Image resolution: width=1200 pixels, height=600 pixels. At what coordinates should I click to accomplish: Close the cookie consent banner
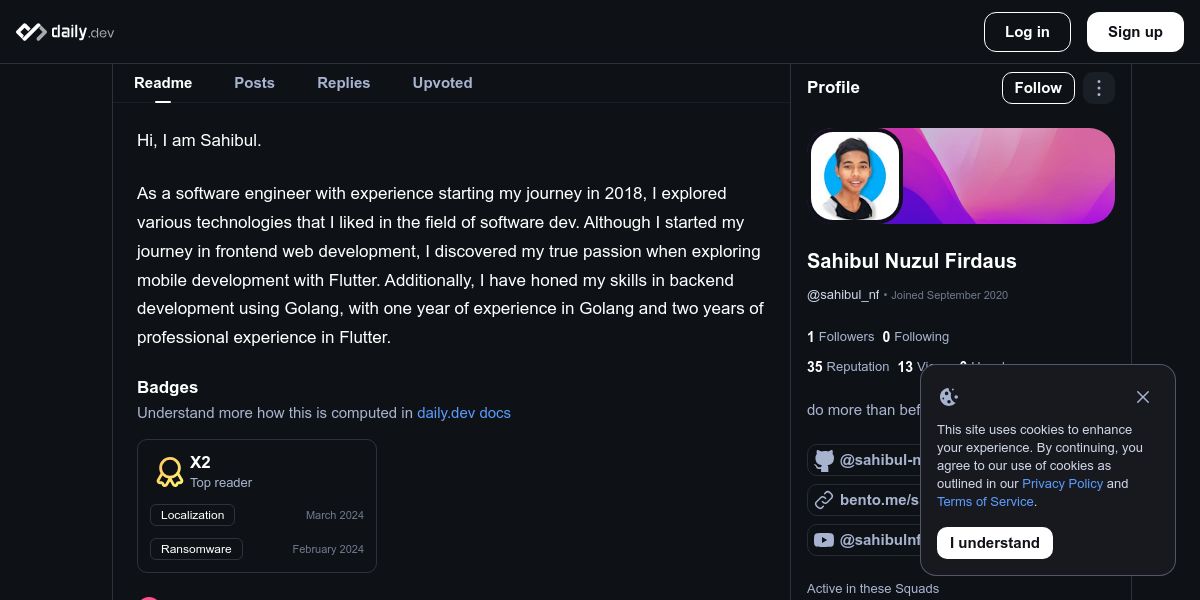[1143, 397]
